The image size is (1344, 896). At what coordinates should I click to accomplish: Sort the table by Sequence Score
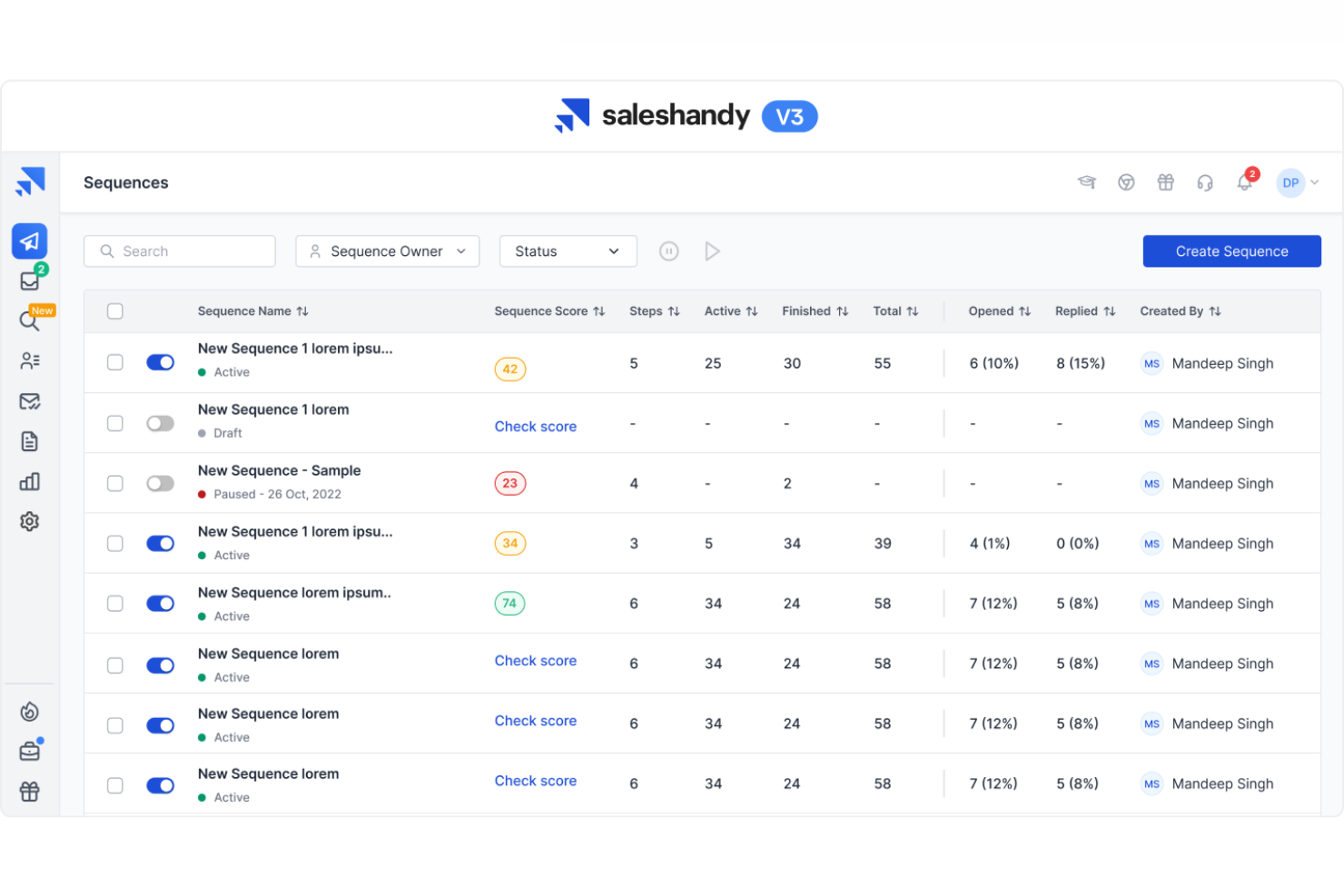click(599, 310)
